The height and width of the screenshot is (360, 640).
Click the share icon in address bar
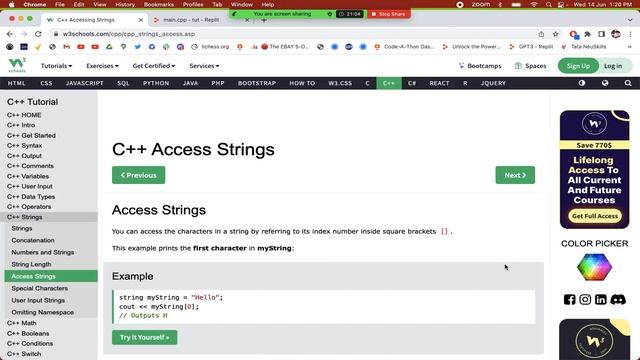(541, 34)
